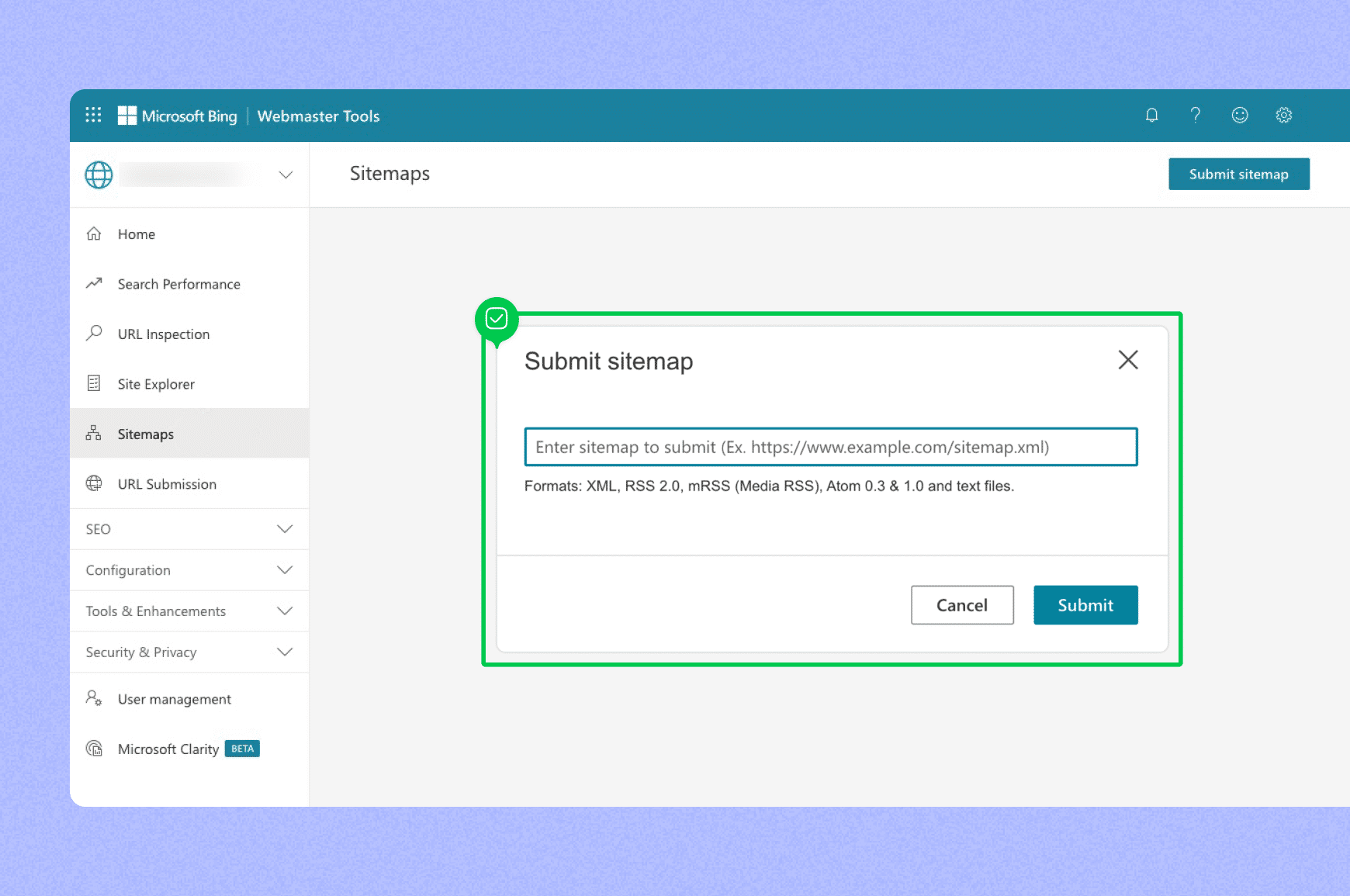Click Cancel in the sitemap dialog
The width and height of the screenshot is (1350, 896).
coord(961,605)
